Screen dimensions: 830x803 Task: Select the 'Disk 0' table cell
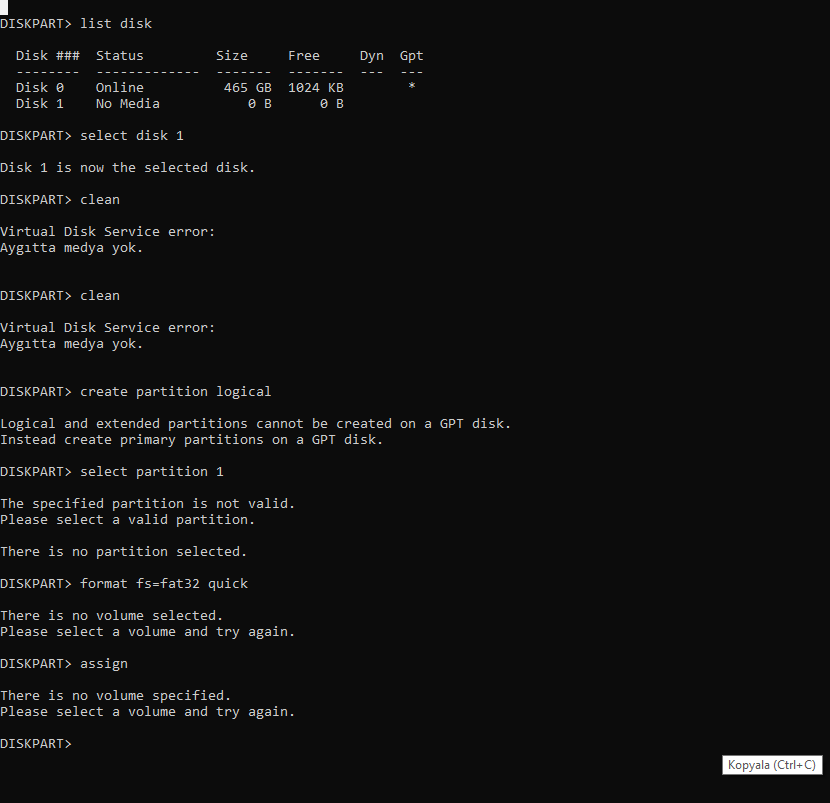[40, 87]
